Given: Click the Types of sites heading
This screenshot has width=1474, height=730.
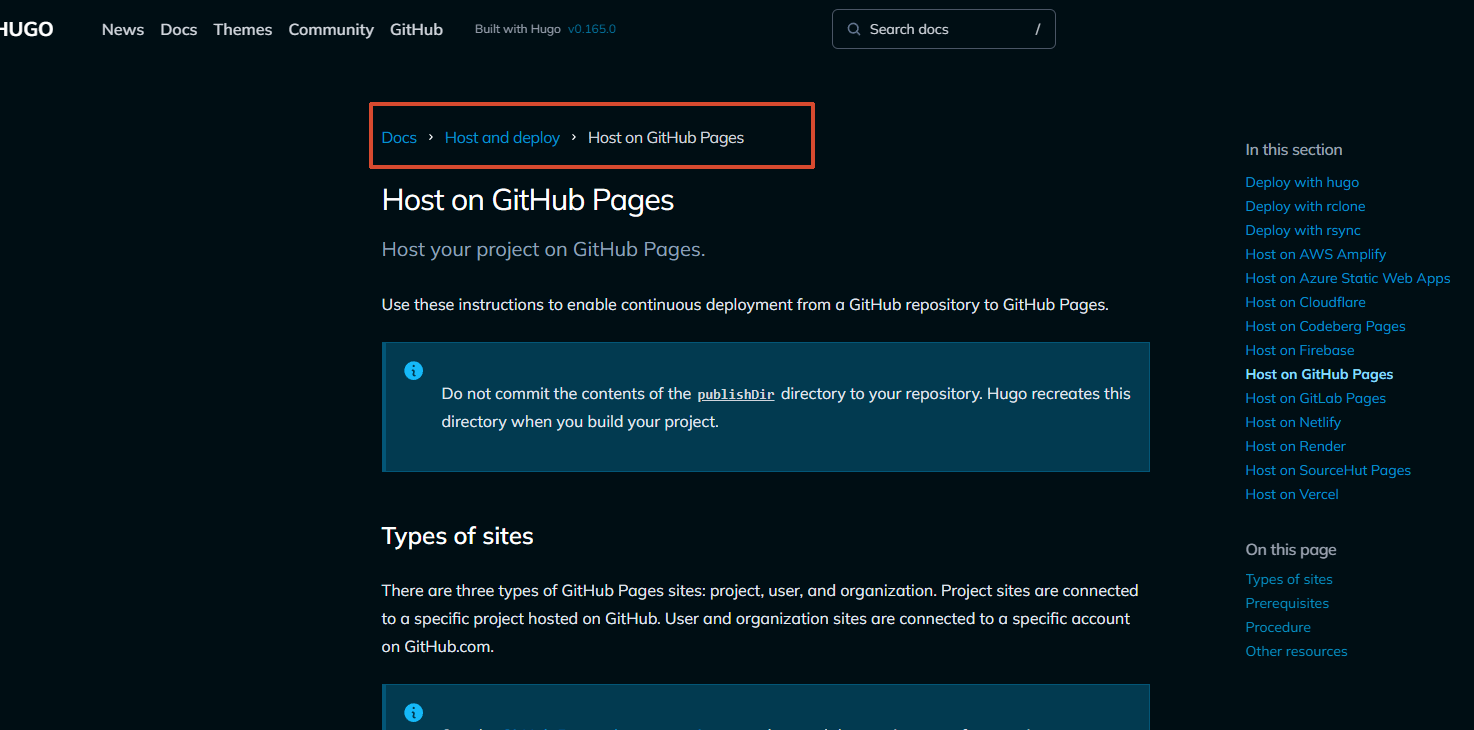Looking at the screenshot, I should point(458,536).
